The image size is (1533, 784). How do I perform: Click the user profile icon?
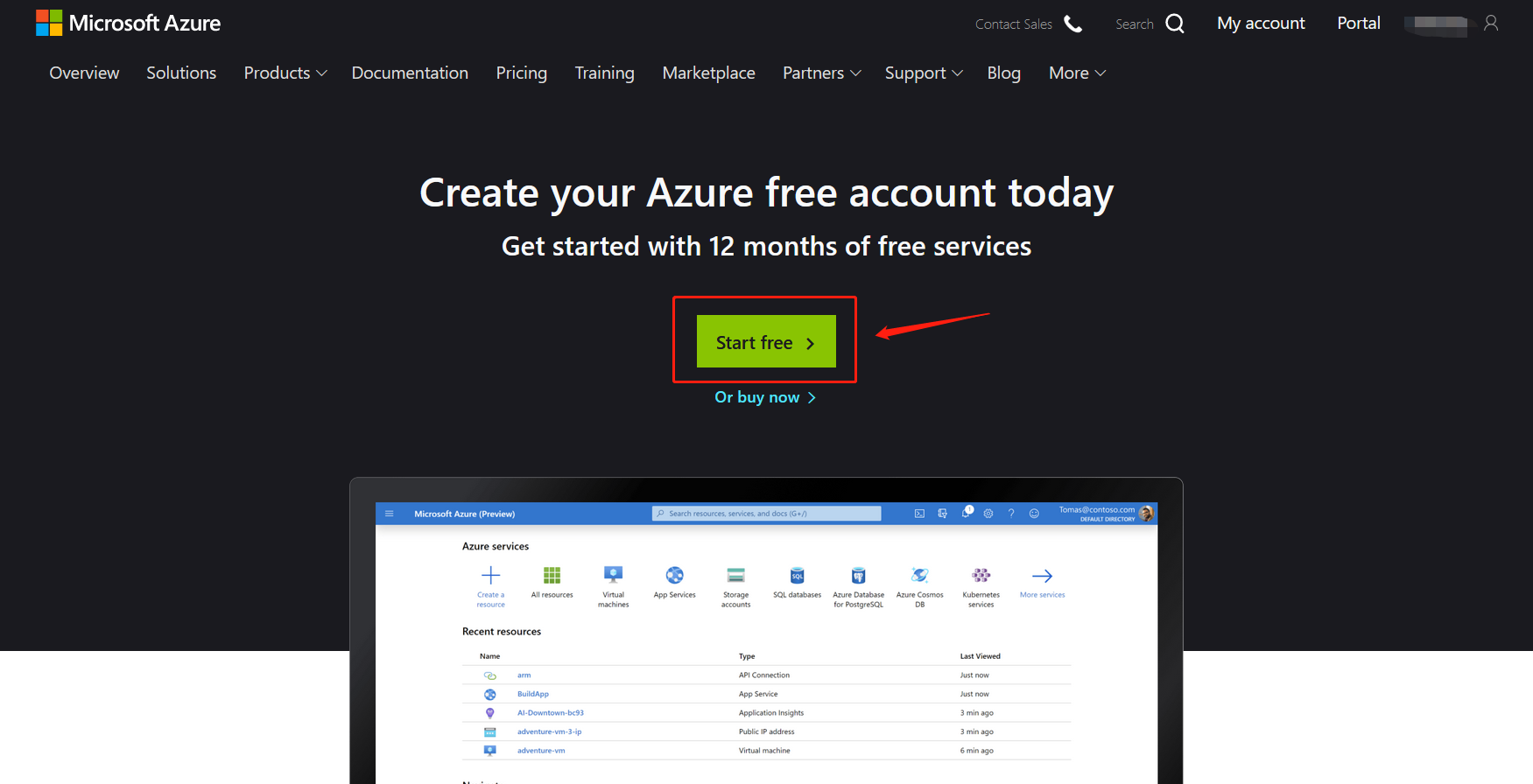1491,24
